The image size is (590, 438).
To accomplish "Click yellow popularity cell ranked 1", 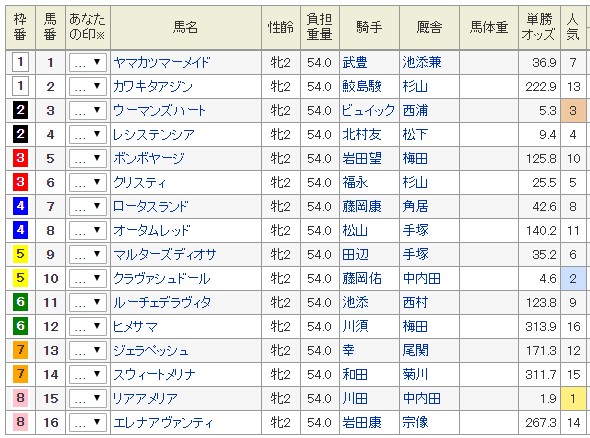I will click(x=573, y=398).
